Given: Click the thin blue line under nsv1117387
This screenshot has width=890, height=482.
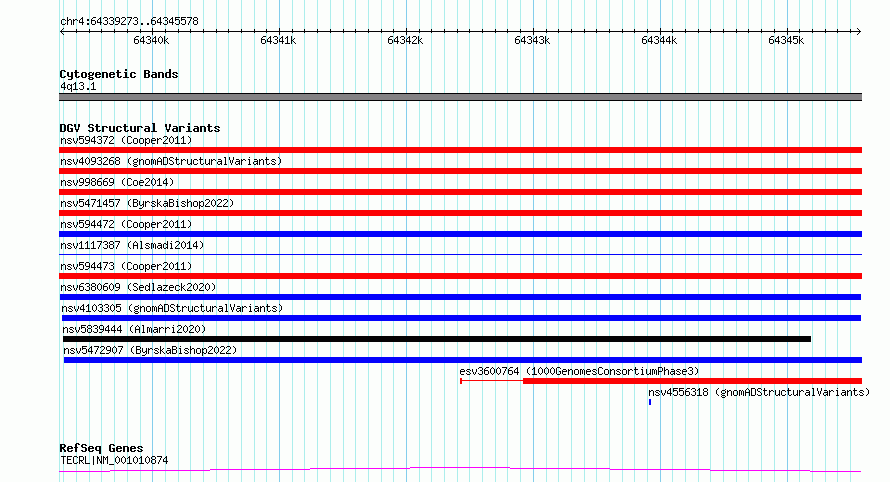Looking at the screenshot, I should coord(460,254).
